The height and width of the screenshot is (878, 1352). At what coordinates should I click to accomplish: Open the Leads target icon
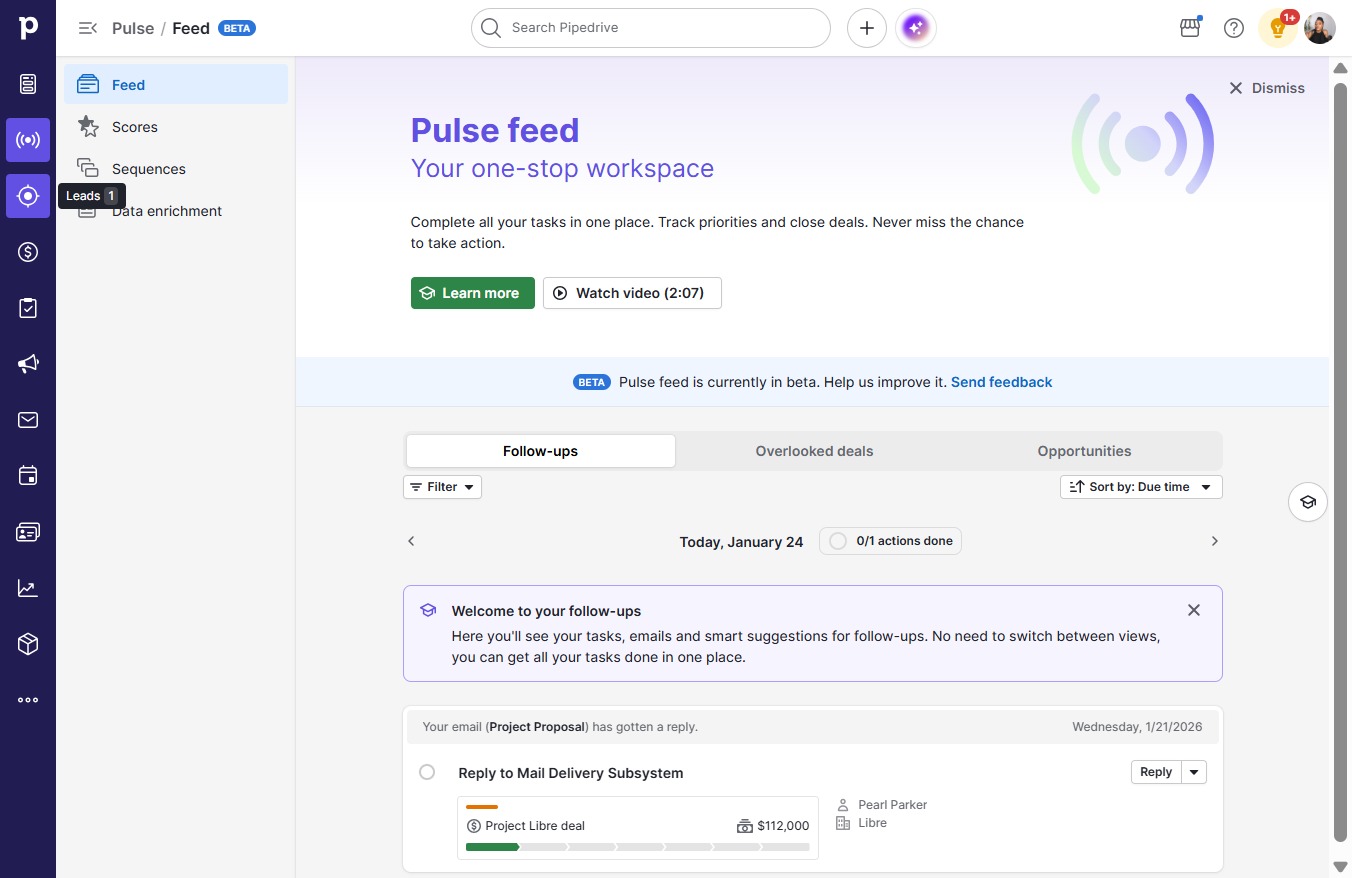click(28, 196)
